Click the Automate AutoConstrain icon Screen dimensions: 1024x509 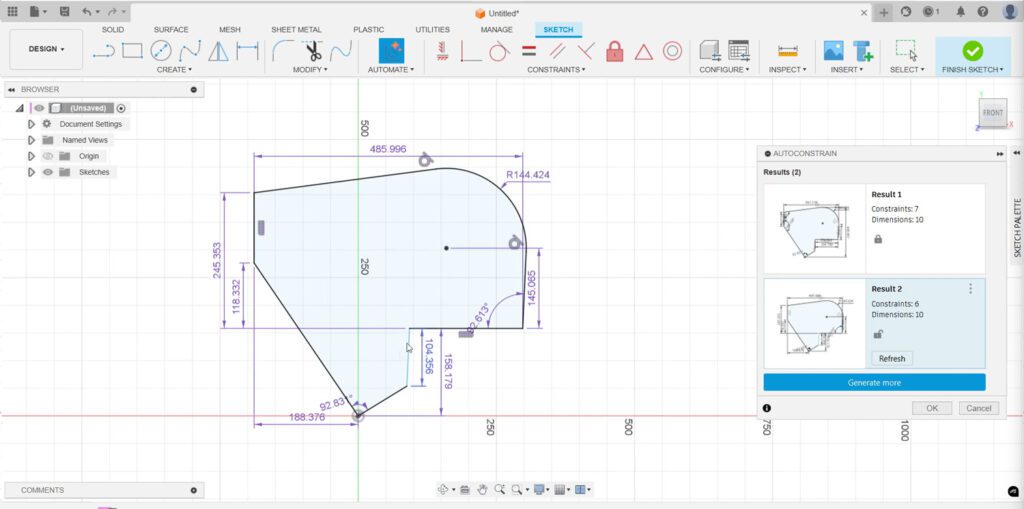pyautogui.click(x=391, y=50)
